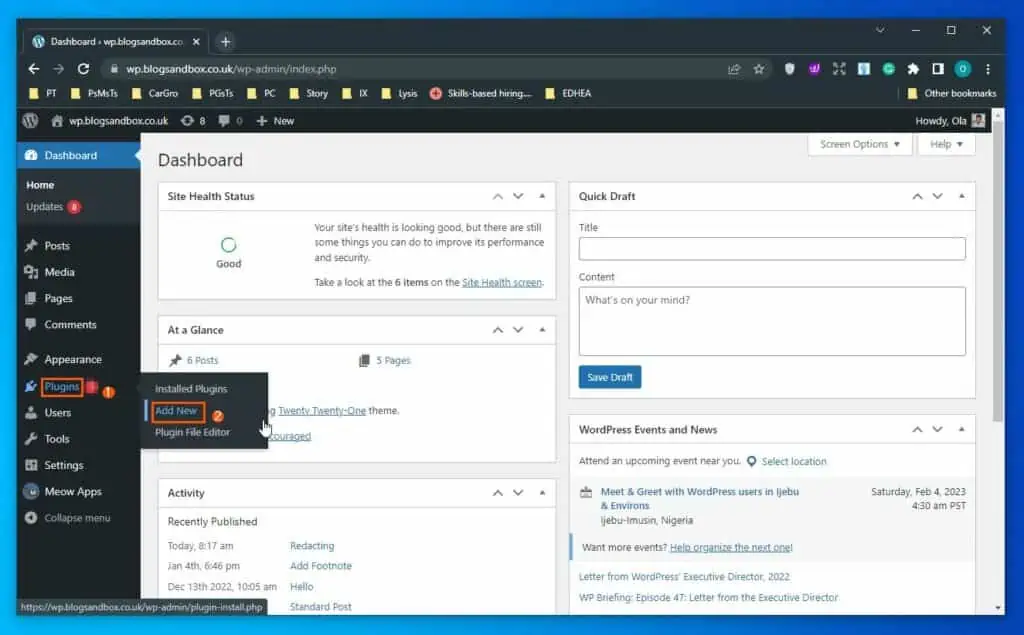Move Site Health Status panel down
This screenshot has height=635, width=1024.
[518, 197]
